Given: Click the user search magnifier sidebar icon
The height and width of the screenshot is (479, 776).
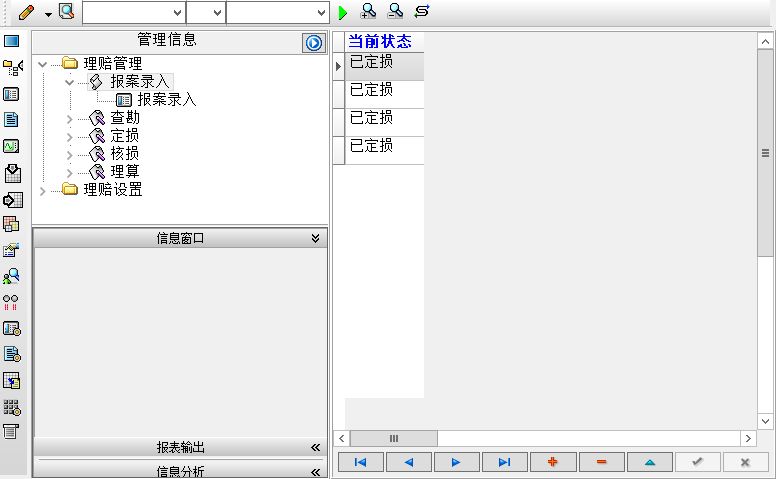Looking at the screenshot, I should [x=11, y=276].
